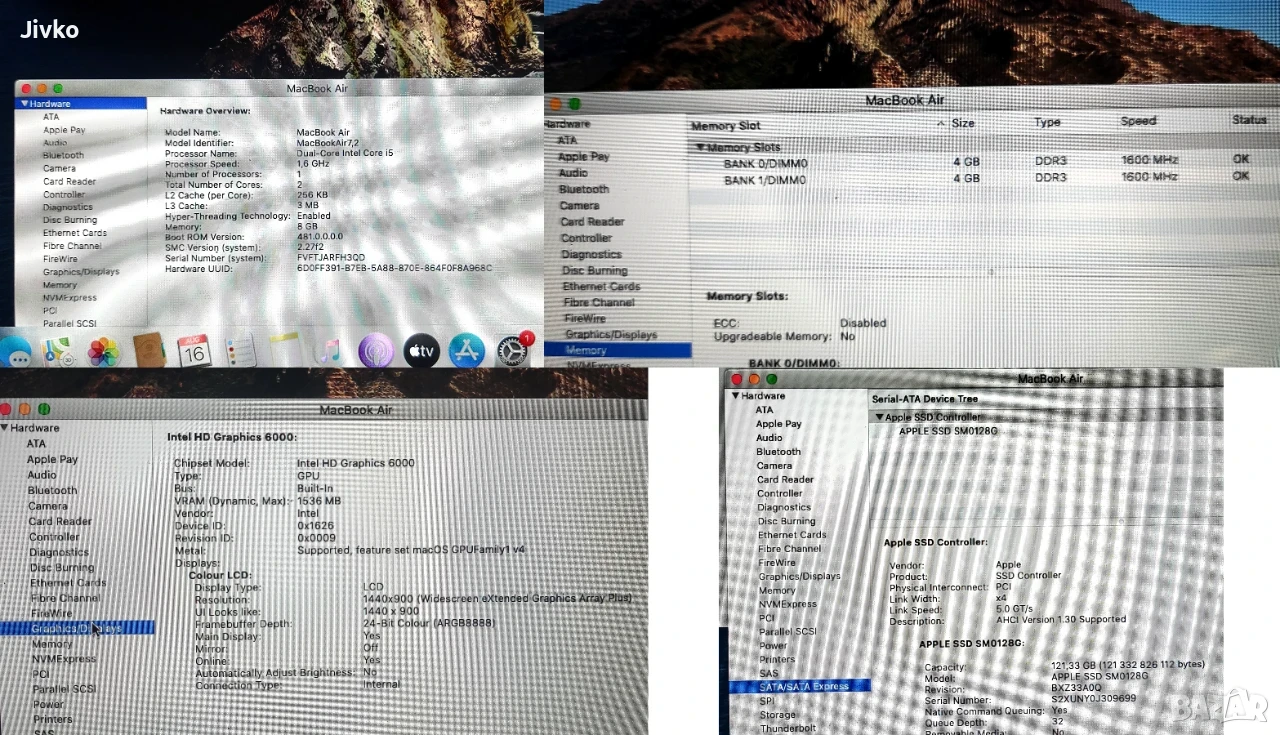Open the Notes app in the Dock
1280x735 pixels.
[x=285, y=350]
